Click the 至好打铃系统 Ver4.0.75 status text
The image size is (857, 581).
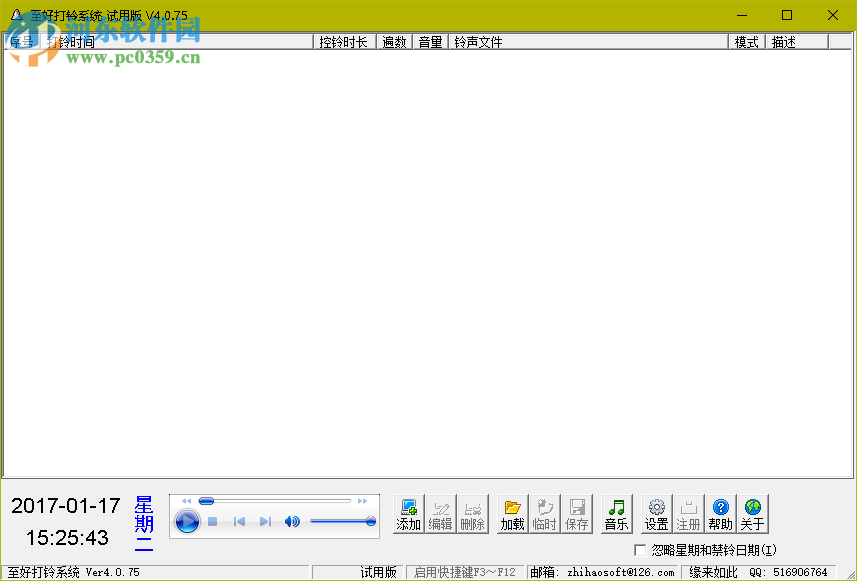tap(74, 572)
